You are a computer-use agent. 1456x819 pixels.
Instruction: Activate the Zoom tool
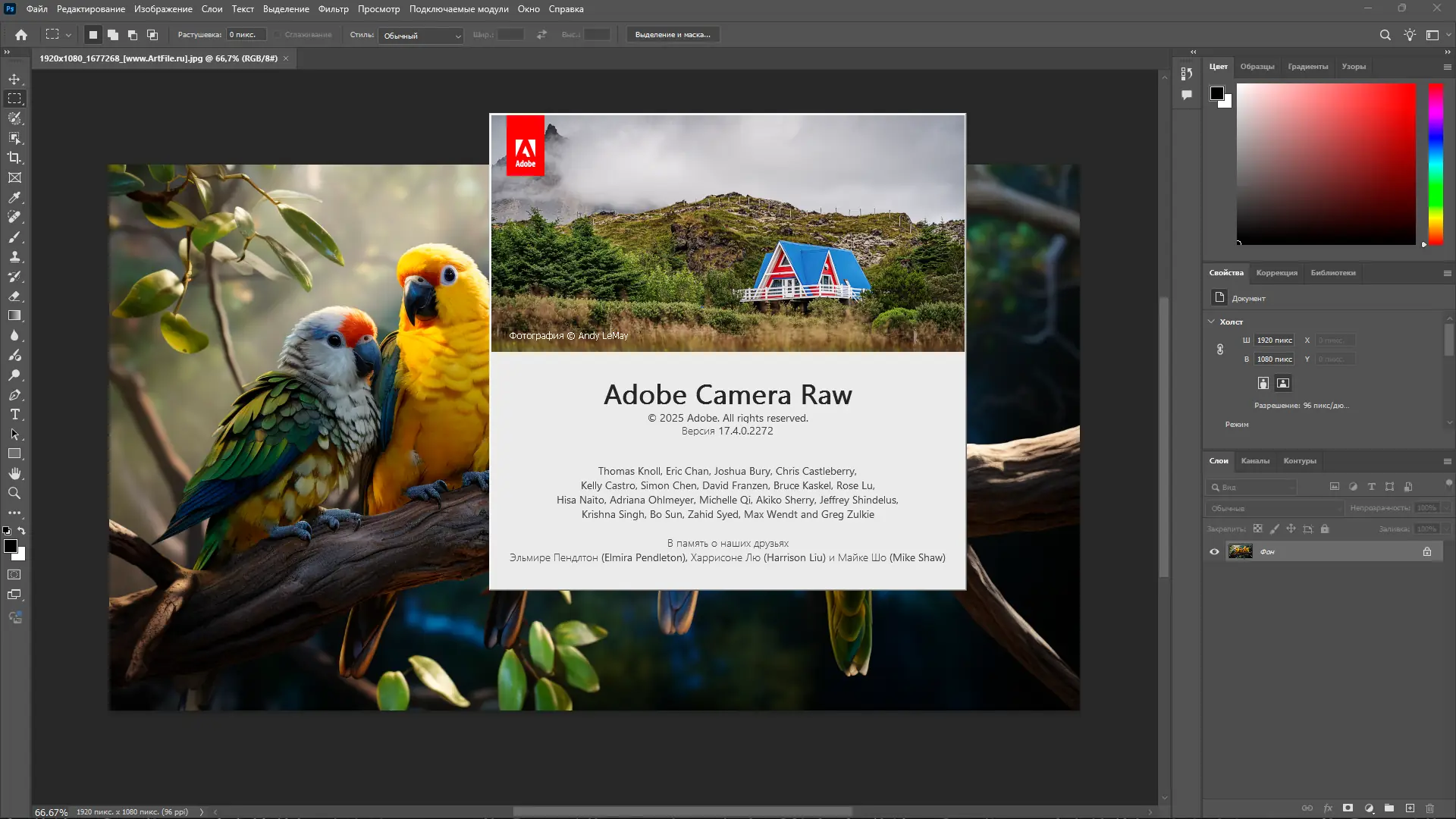click(x=14, y=493)
